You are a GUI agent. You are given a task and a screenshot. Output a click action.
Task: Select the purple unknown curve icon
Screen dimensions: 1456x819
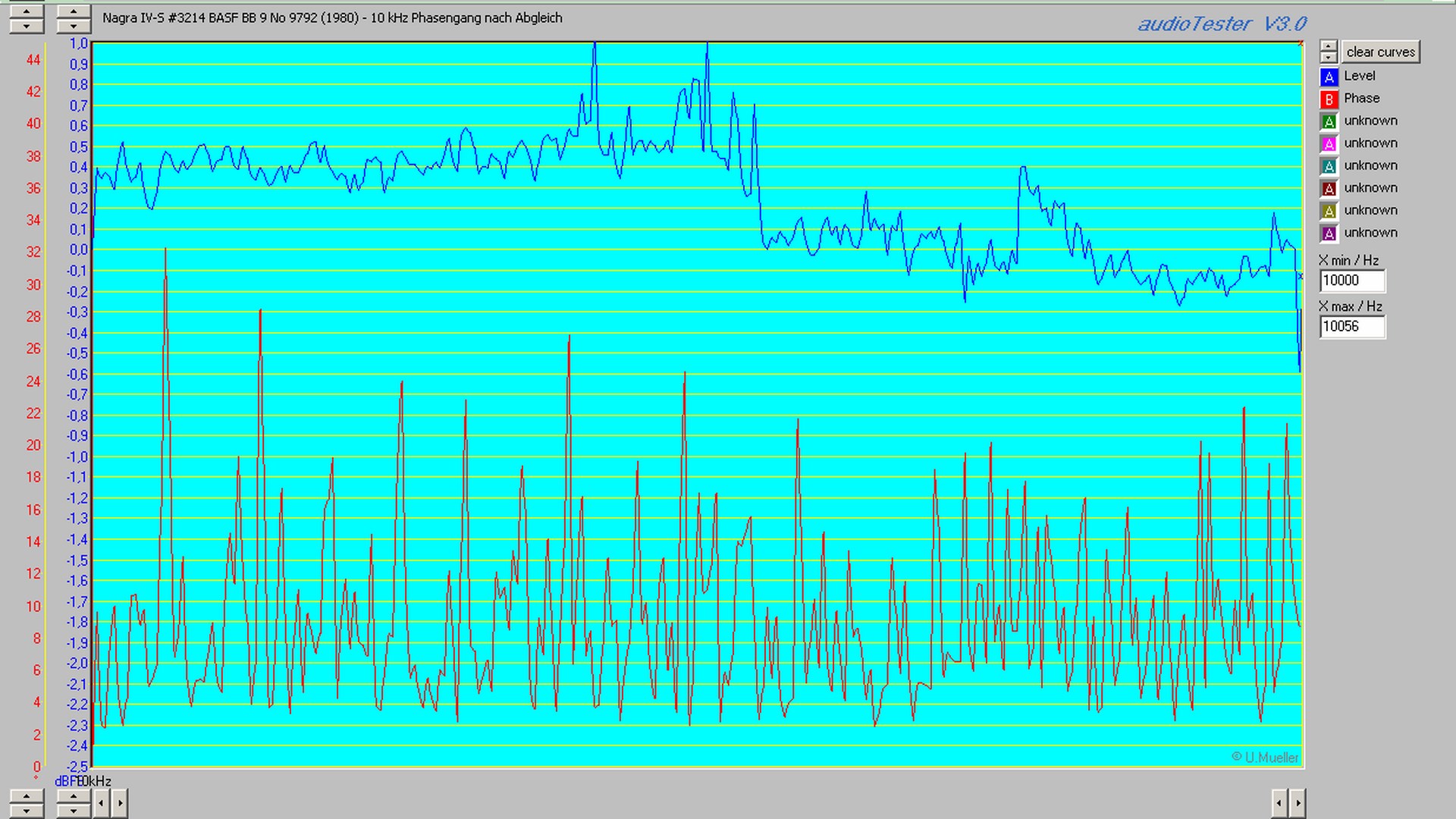[1329, 234]
